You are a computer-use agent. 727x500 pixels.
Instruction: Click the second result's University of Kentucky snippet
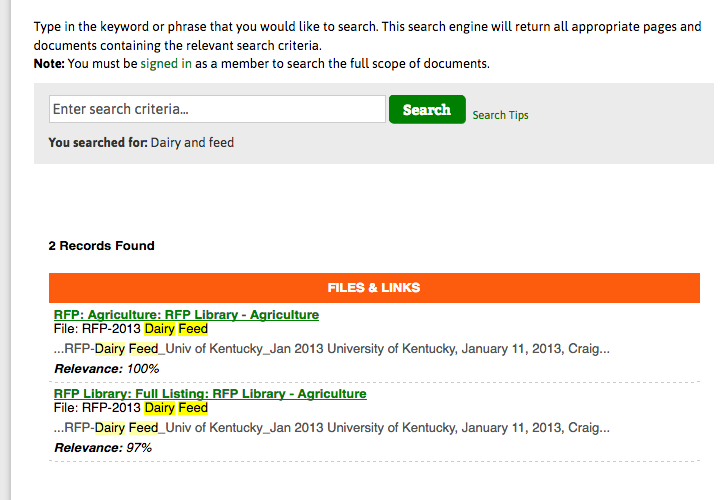click(380, 428)
